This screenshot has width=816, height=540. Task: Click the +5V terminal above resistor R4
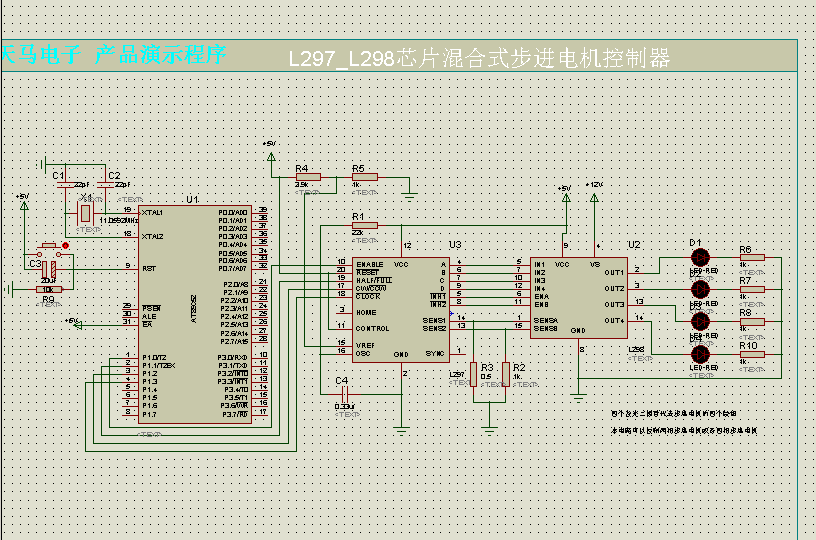click(271, 157)
